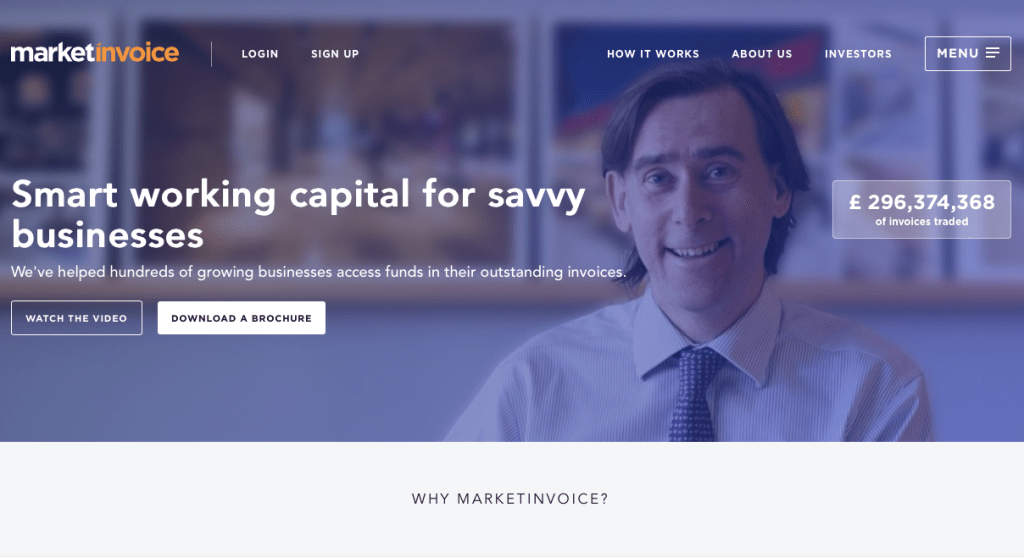Click the WHY MARKETINVOICE? heading
Viewport: 1024px width, 557px height.
[510, 499]
